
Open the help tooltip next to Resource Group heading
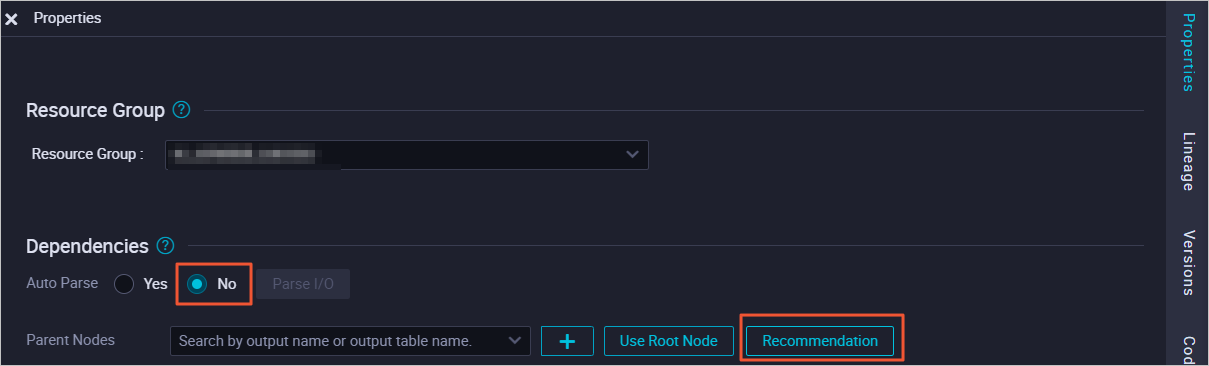coord(181,109)
